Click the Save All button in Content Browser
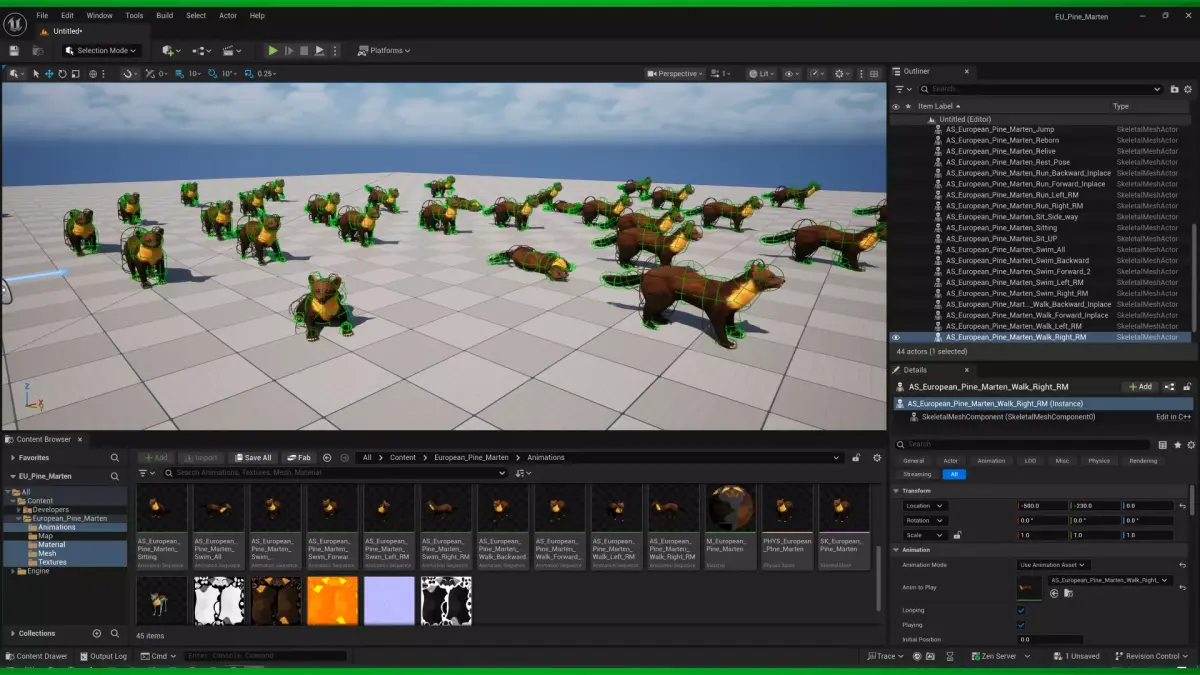The width and height of the screenshot is (1200, 675). click(x=254, y=457)
